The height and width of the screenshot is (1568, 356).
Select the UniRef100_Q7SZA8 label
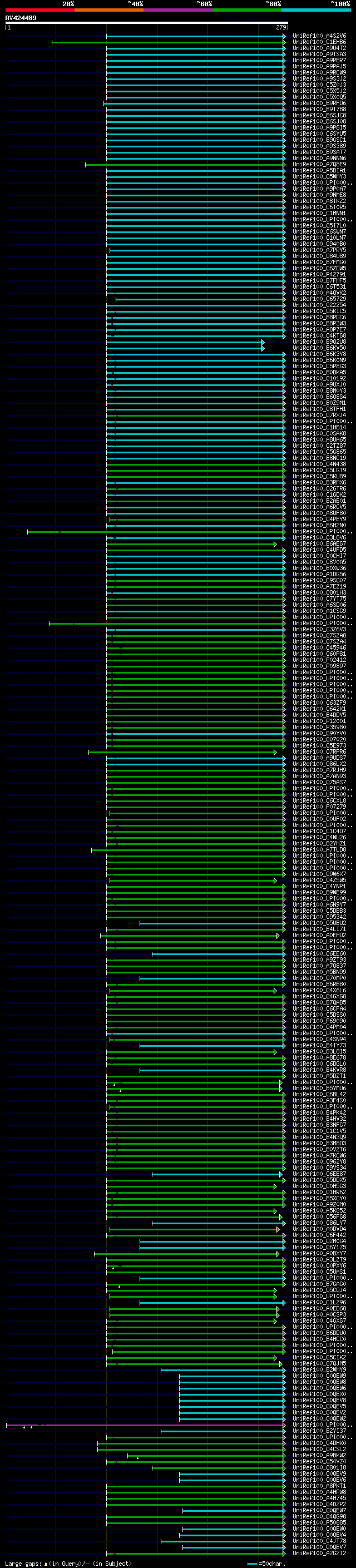pyautogui.click(x=319, y=635)
